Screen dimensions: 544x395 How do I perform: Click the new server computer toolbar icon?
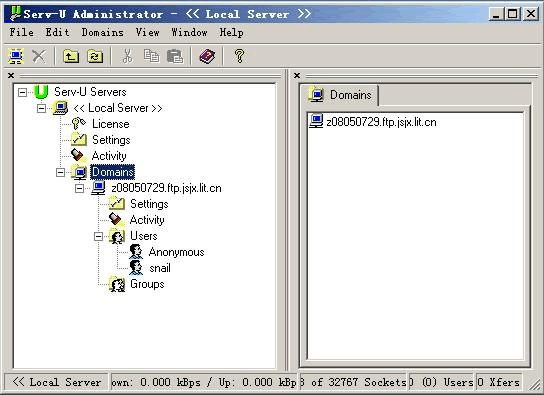click(16, 56)
